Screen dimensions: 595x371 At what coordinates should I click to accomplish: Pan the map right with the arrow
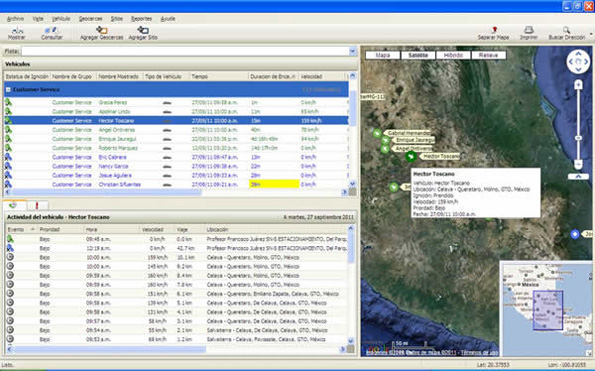(586, 61)
